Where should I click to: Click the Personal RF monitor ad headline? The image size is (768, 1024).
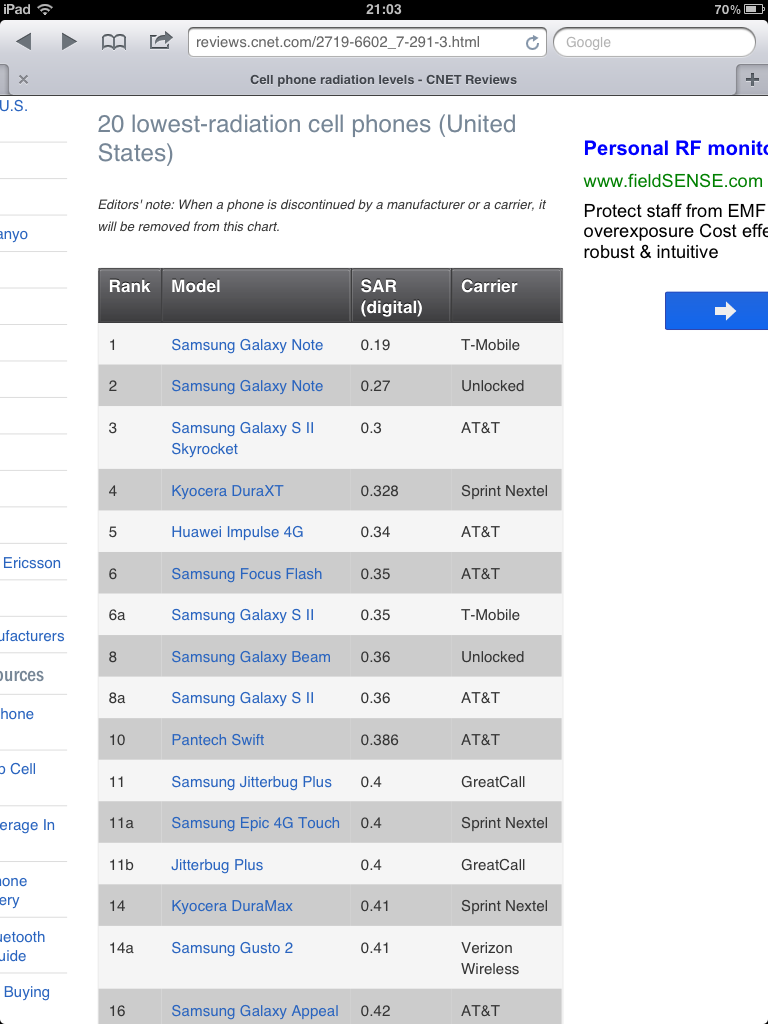pos(675,148)
